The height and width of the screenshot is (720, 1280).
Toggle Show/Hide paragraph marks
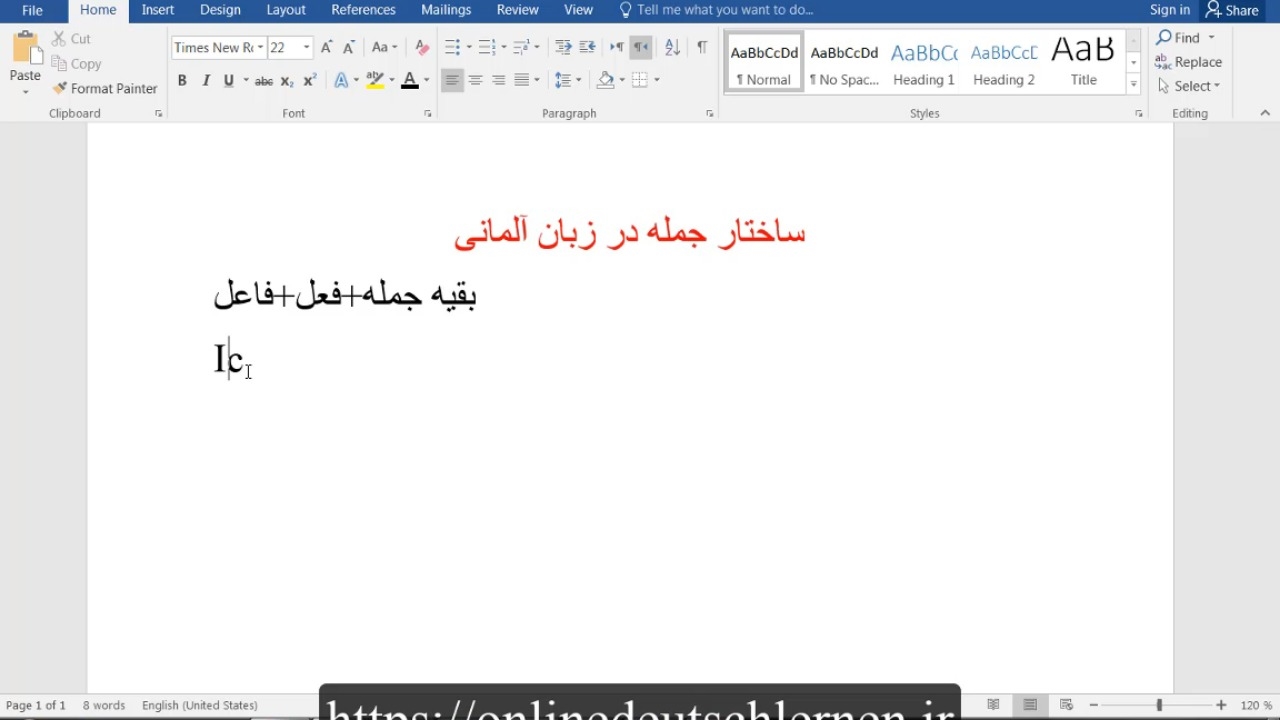(702, 48)
